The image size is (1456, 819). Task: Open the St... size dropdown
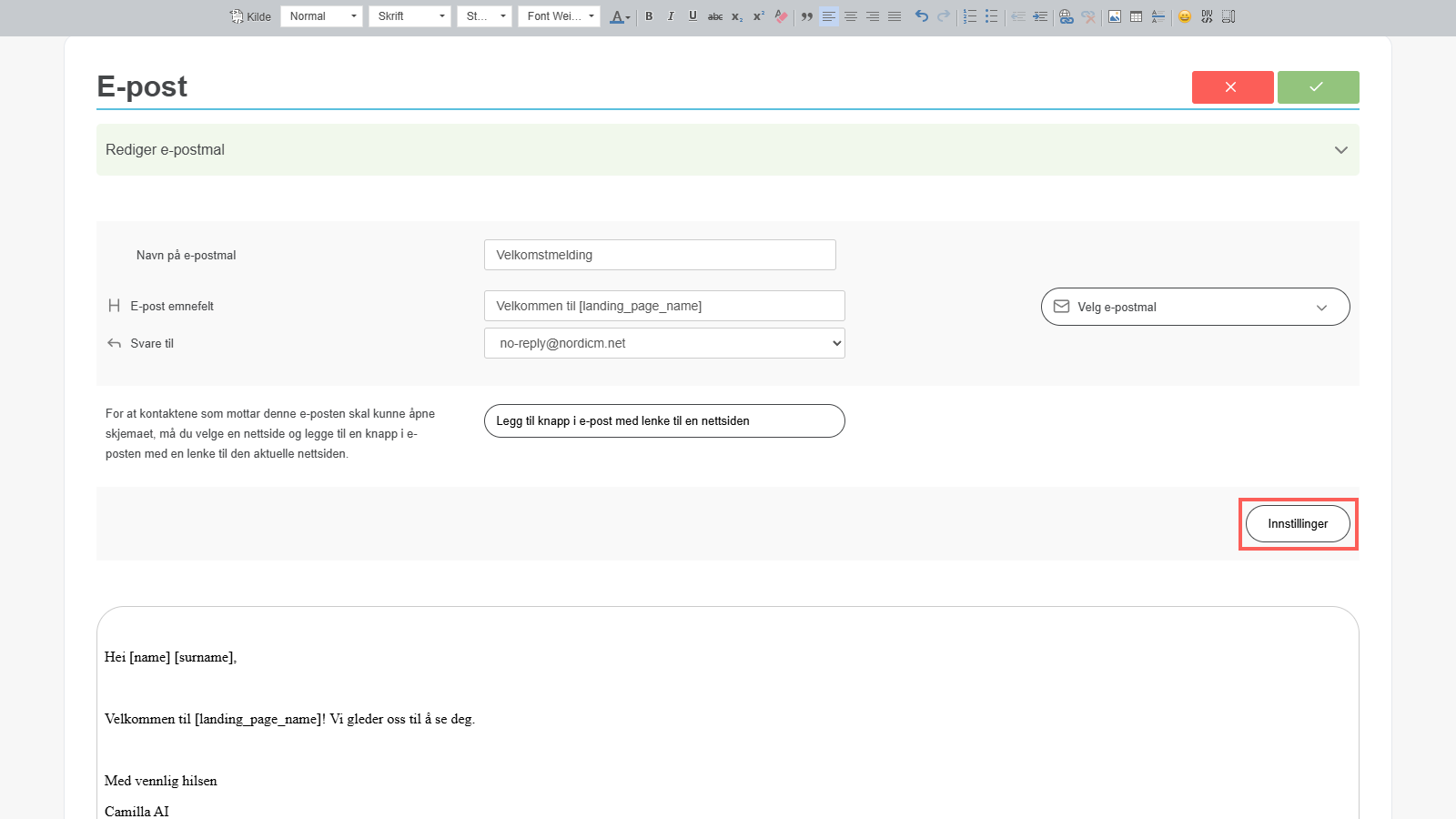pyautogui.click(x=484, y=16)
